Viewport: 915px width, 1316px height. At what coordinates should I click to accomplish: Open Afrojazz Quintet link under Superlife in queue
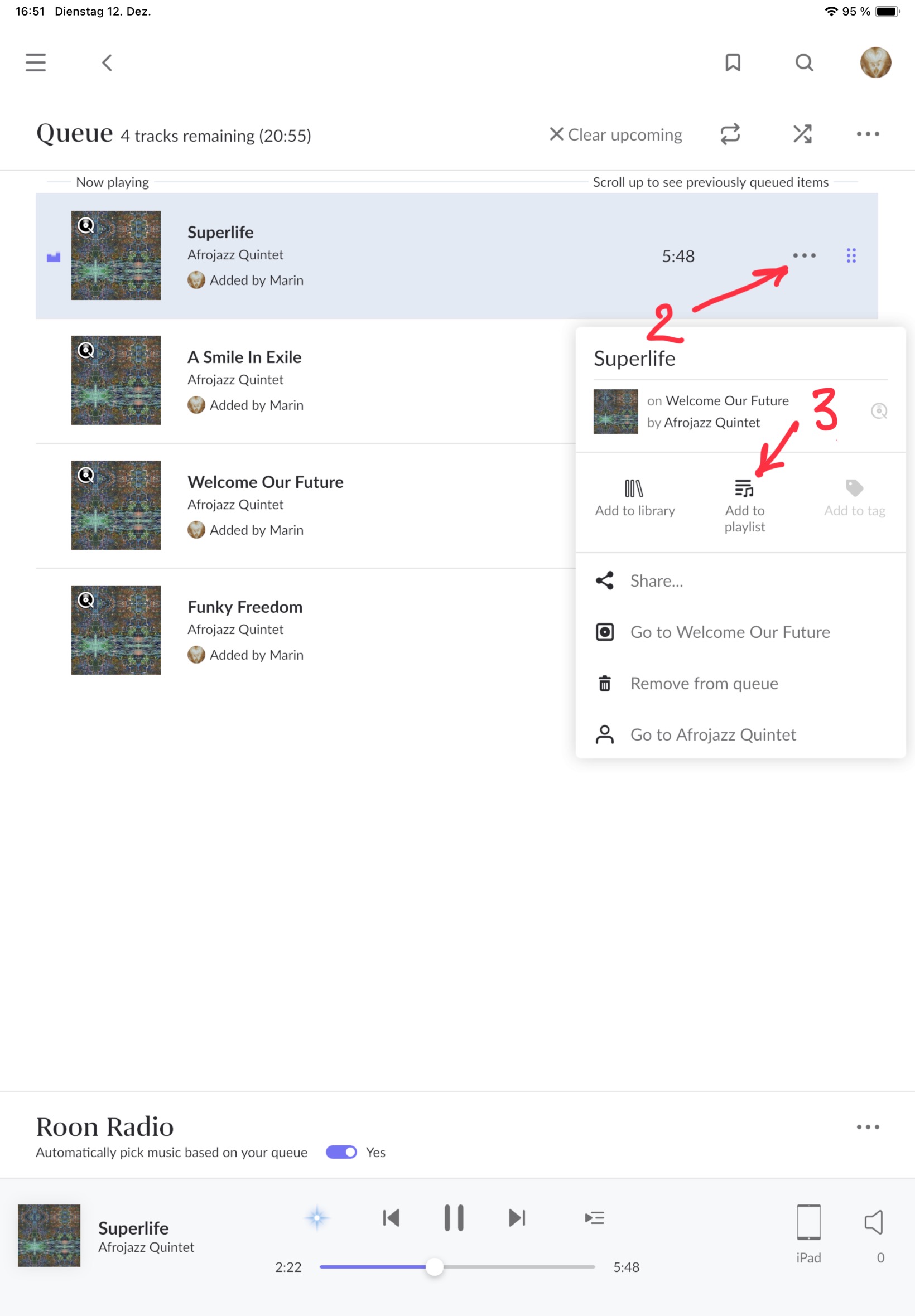pos(235,255)
